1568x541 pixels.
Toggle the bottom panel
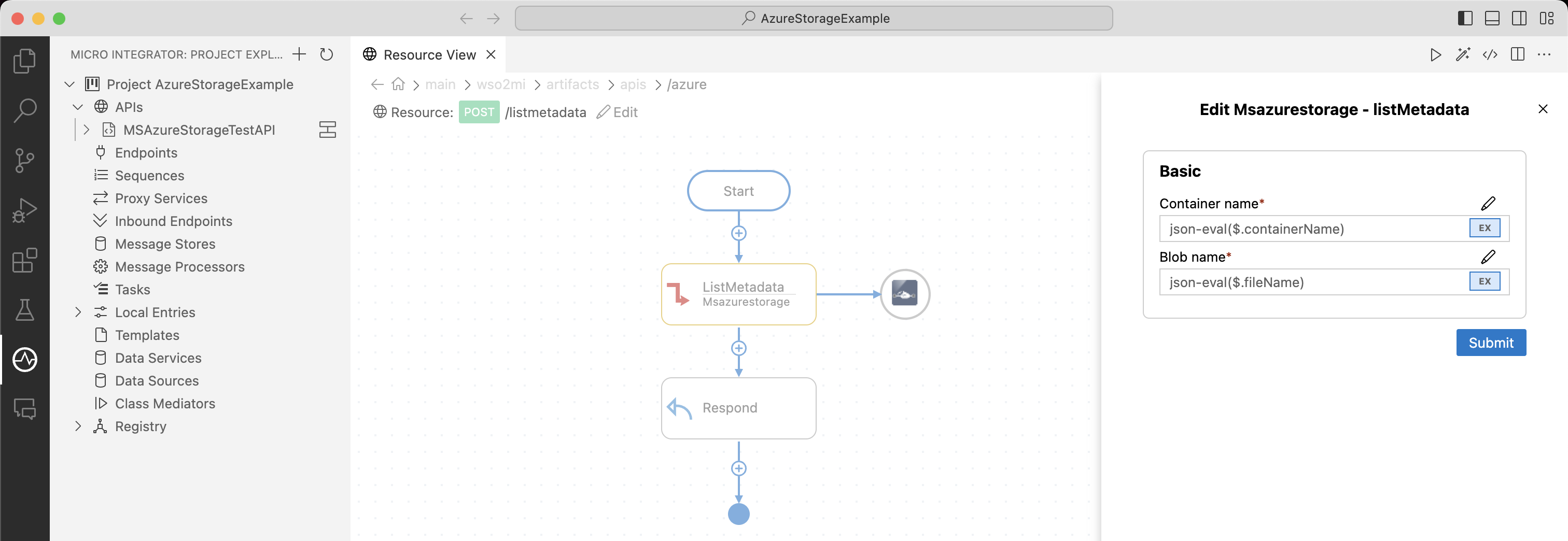1492,18
